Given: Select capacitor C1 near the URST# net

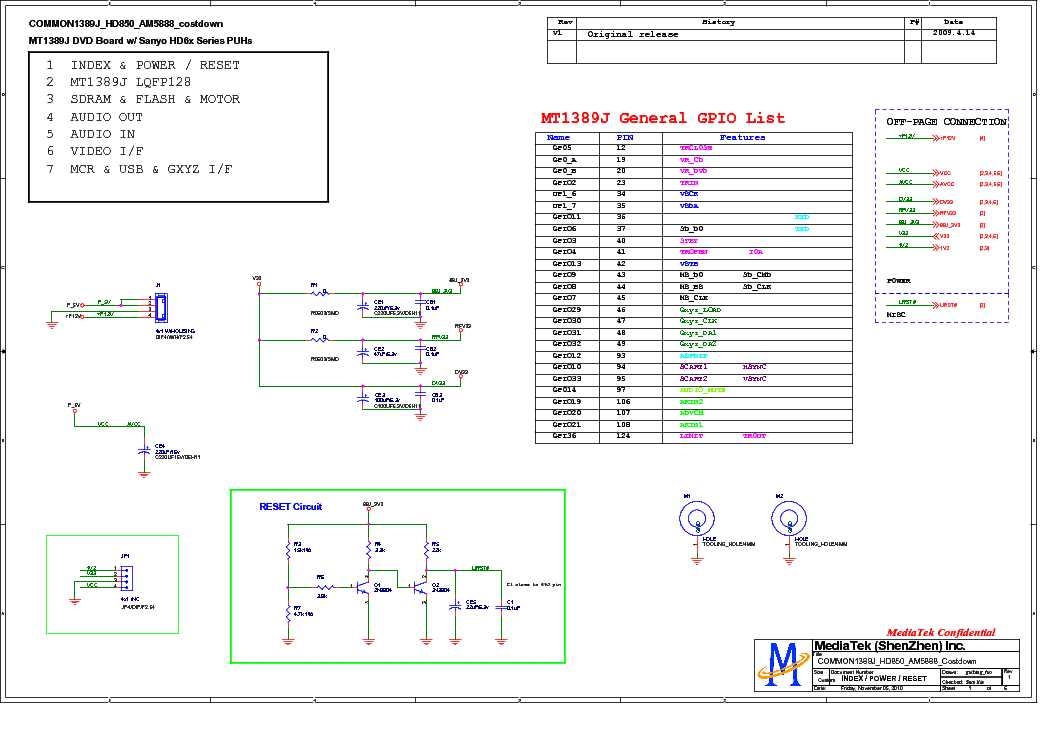Looking at the screenshot, I should (501, 607).
